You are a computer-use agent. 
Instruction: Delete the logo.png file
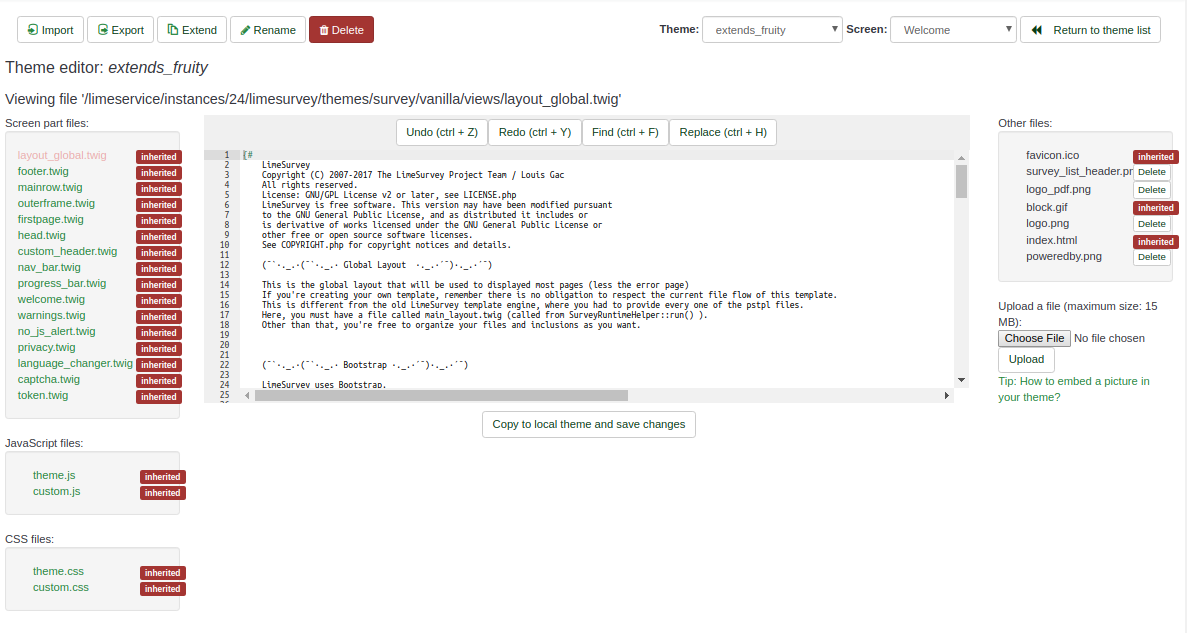[x=1151, y=224]
